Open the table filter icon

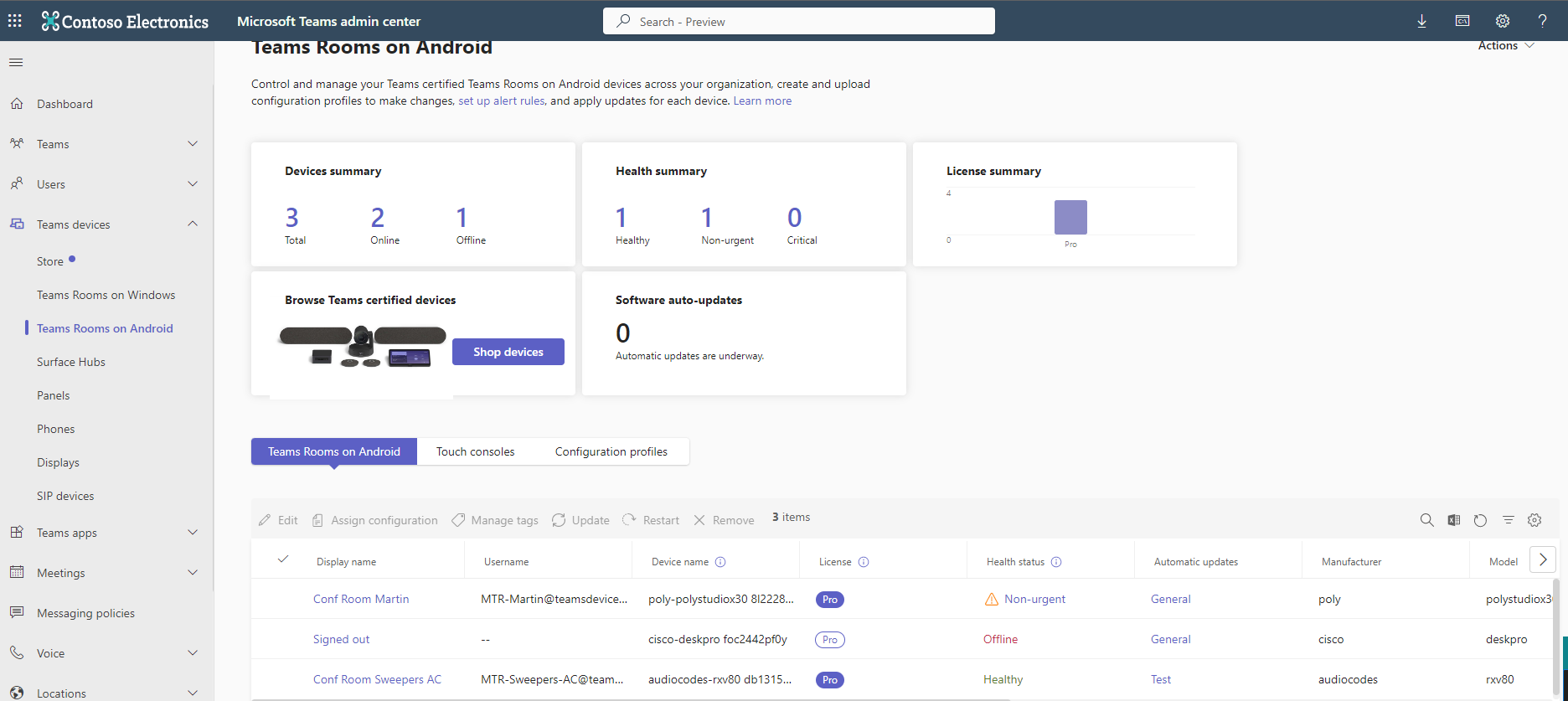coord(1508,520)
